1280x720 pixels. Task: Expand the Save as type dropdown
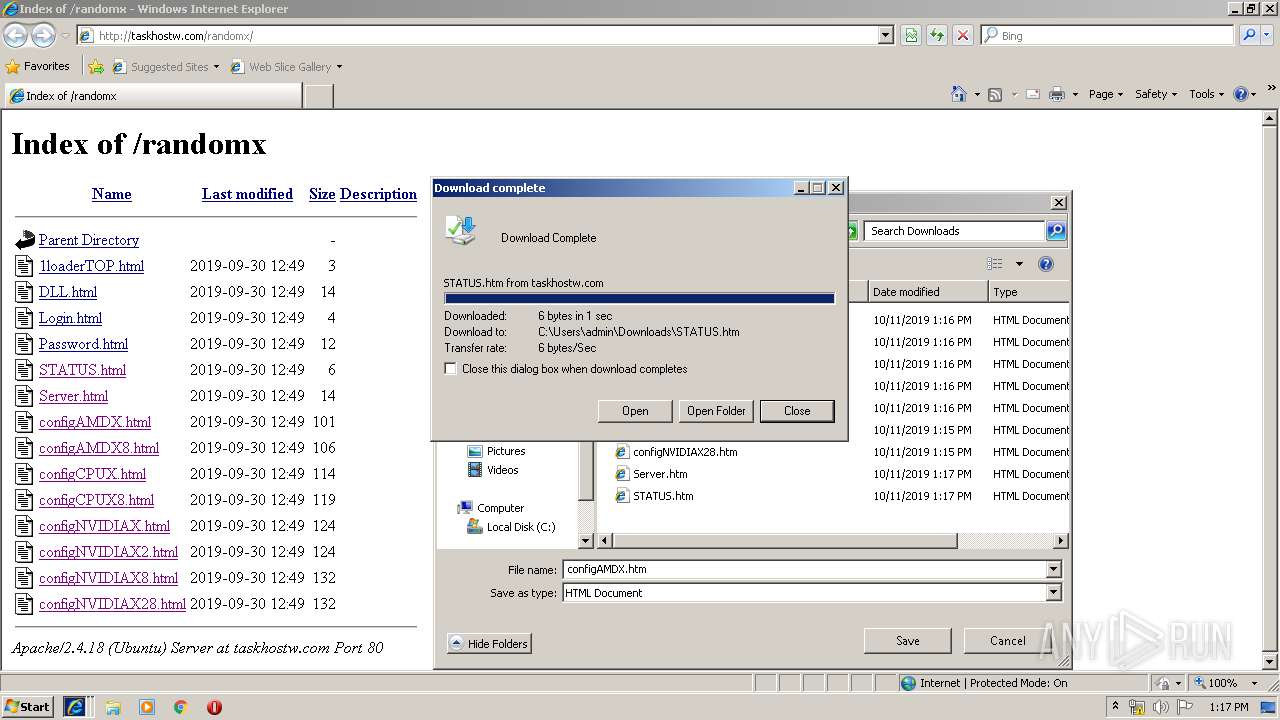click(1053, 592)
